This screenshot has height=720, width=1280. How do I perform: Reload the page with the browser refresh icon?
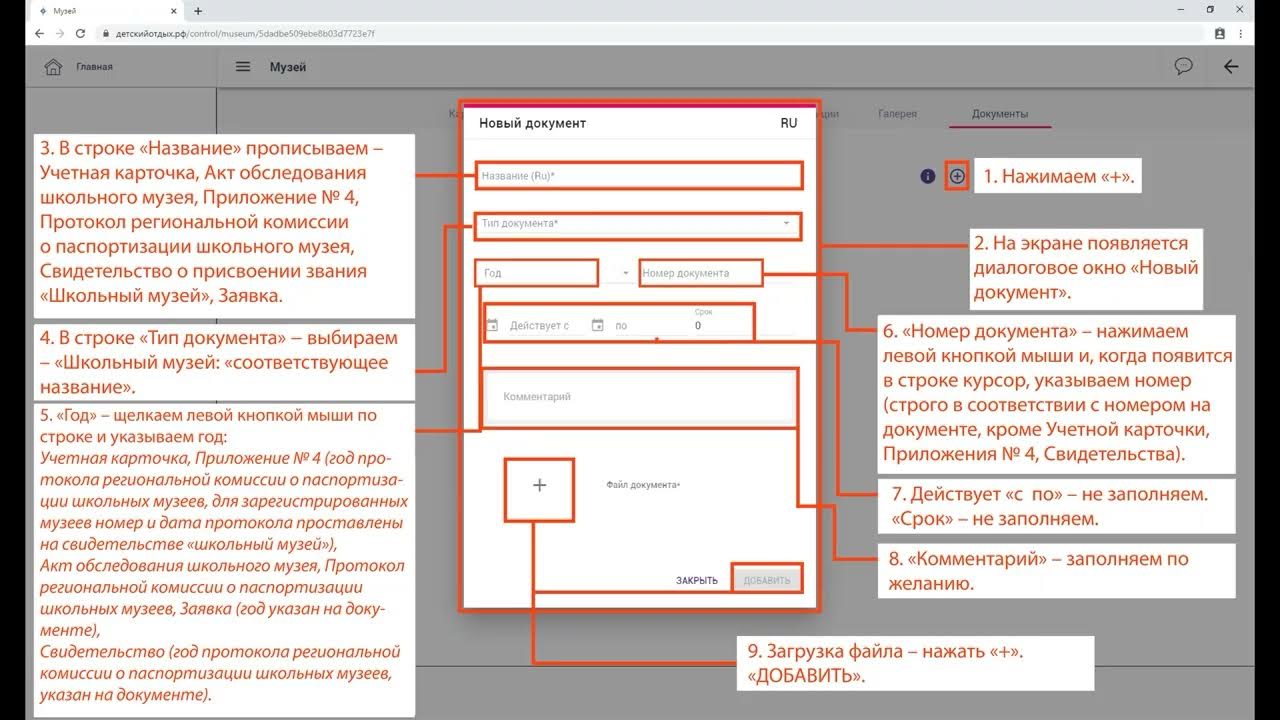[82, 33]
